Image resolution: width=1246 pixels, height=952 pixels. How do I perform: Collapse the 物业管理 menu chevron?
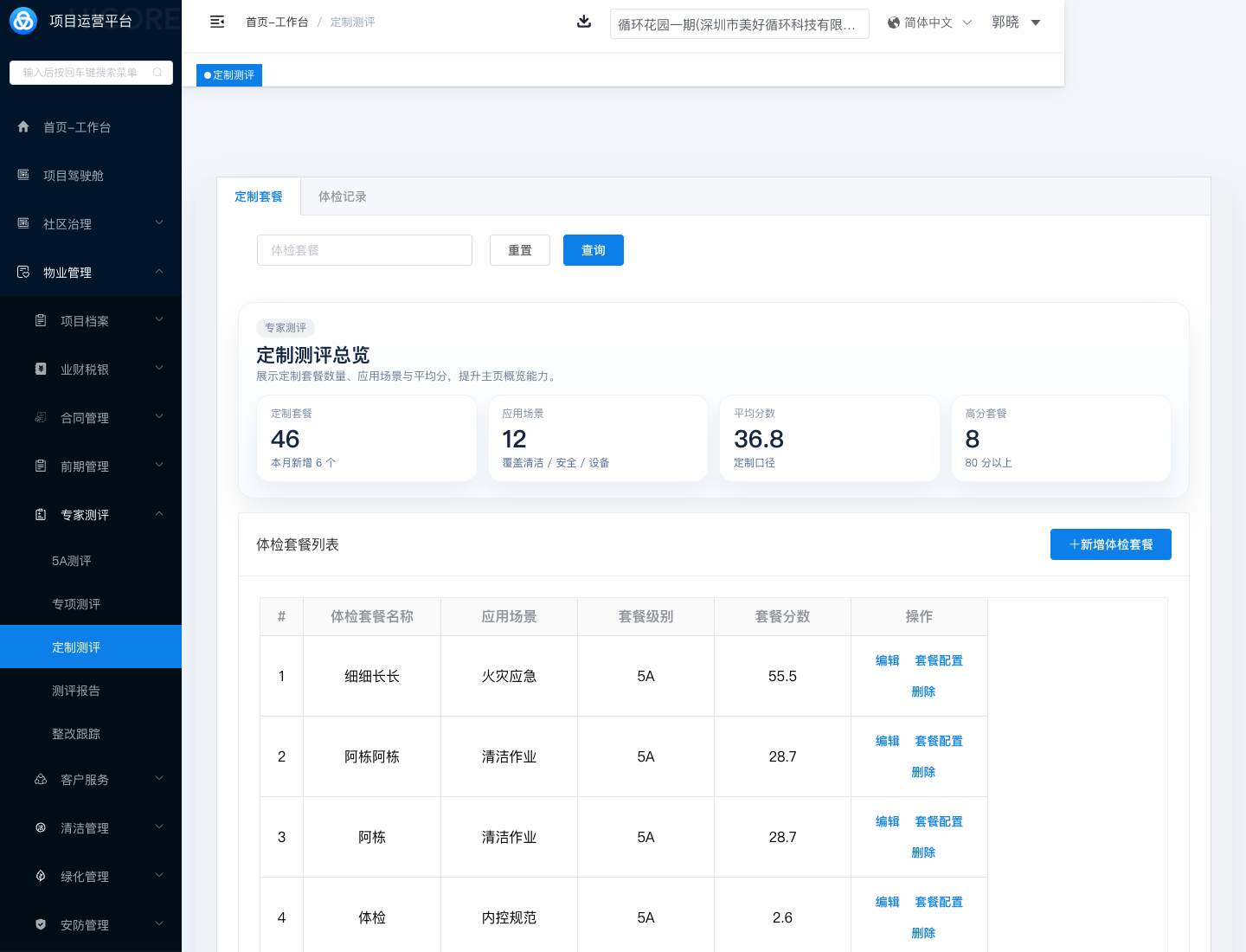[159, 272]
